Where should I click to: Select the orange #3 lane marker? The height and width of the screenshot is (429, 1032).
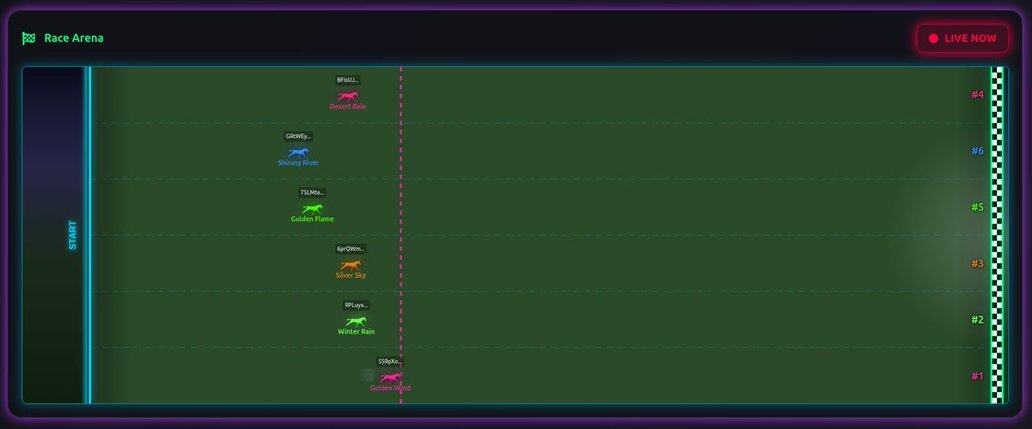click(977, 264)
